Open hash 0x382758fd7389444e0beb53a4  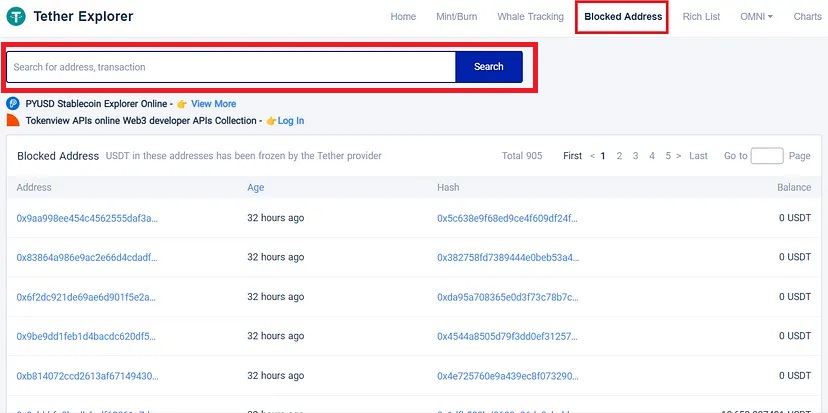[x=508, y=257]
